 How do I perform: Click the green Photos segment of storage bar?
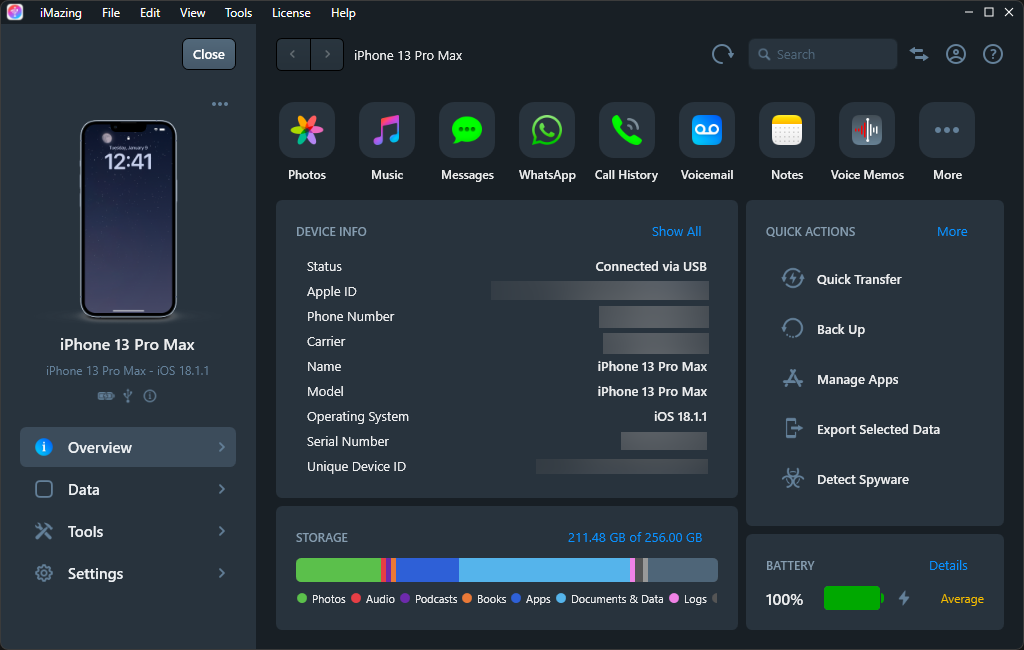(338, 570)
